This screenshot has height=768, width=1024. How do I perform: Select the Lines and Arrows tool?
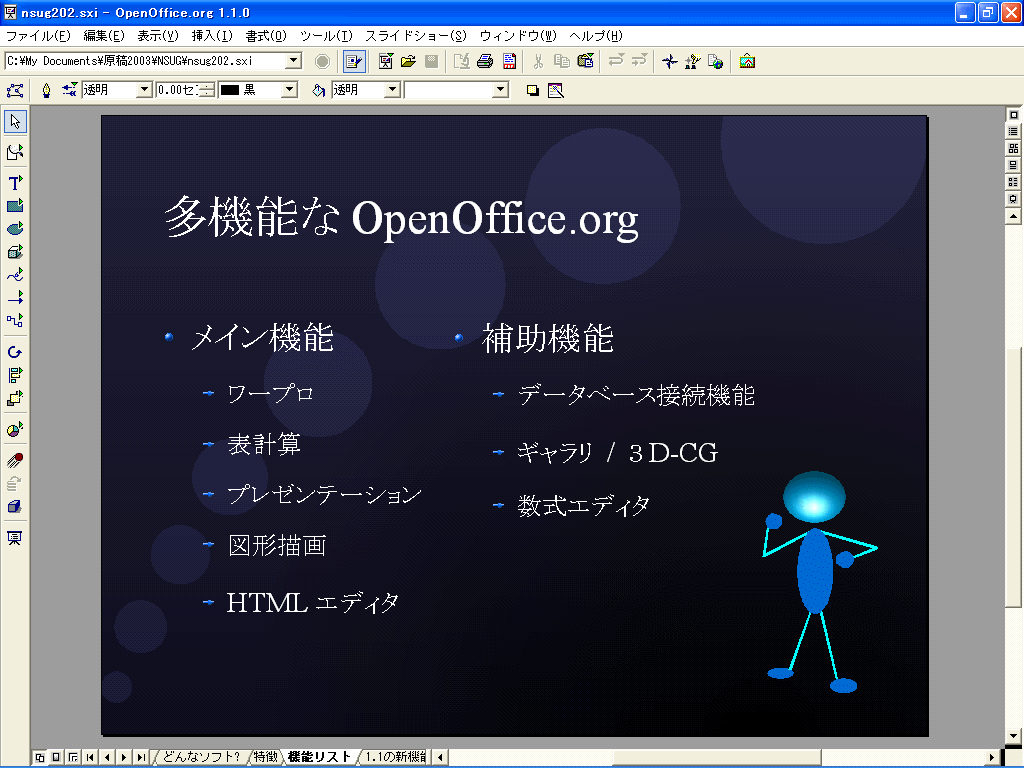coord(15,298)
